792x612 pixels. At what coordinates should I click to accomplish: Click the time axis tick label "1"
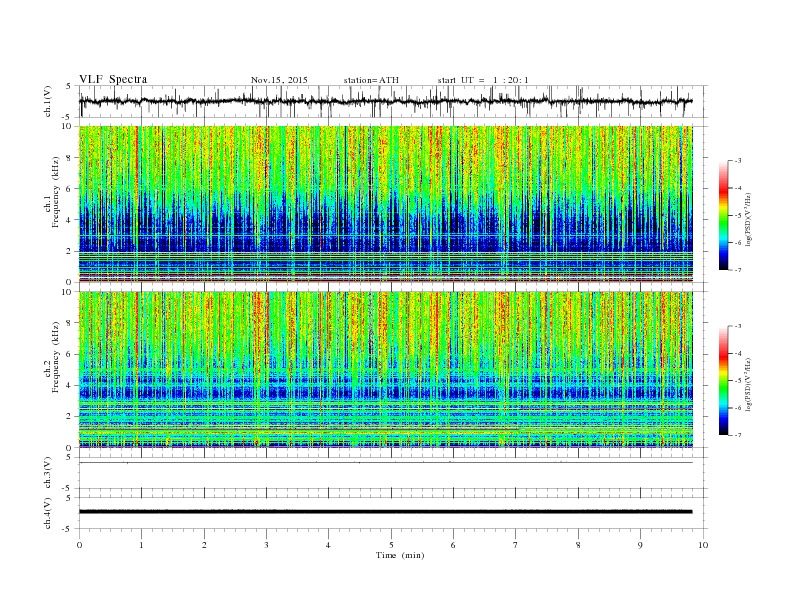(x=142, y=545)
